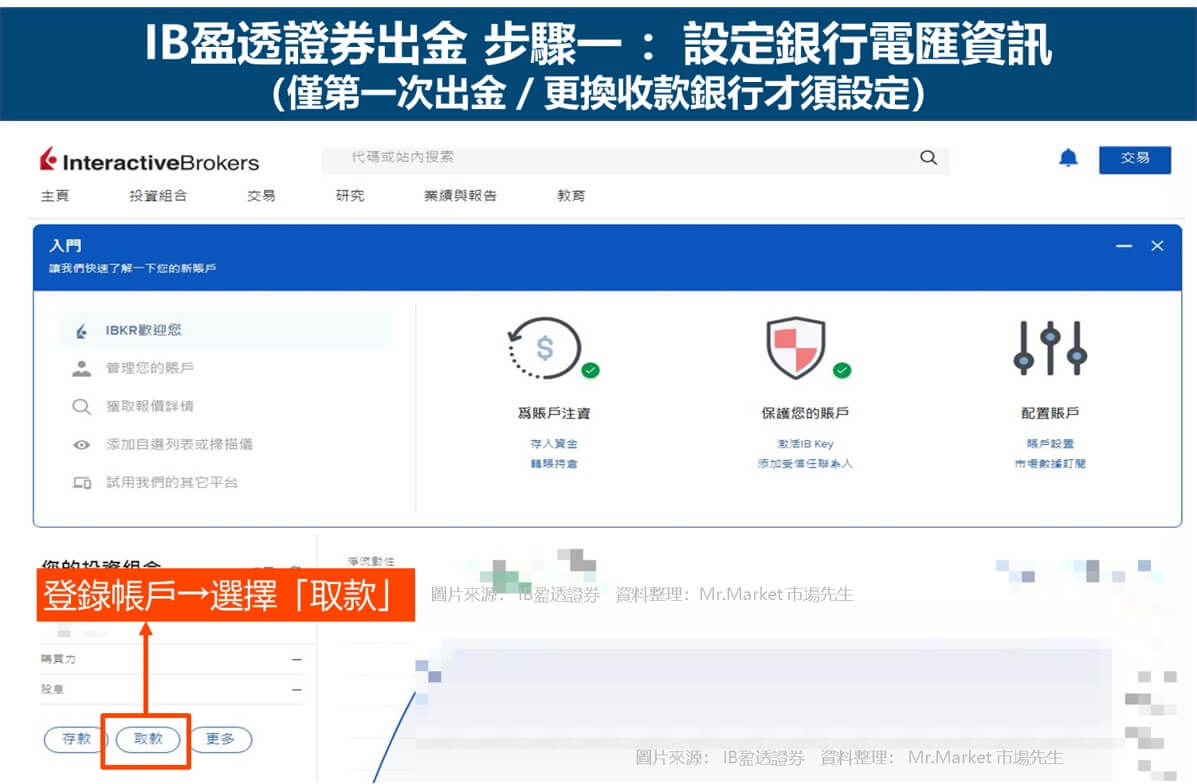The width and height of the screenshot is (1197, 784).
Task: Open the 業績與報告 menu item
Action: [x=460, y=196]
